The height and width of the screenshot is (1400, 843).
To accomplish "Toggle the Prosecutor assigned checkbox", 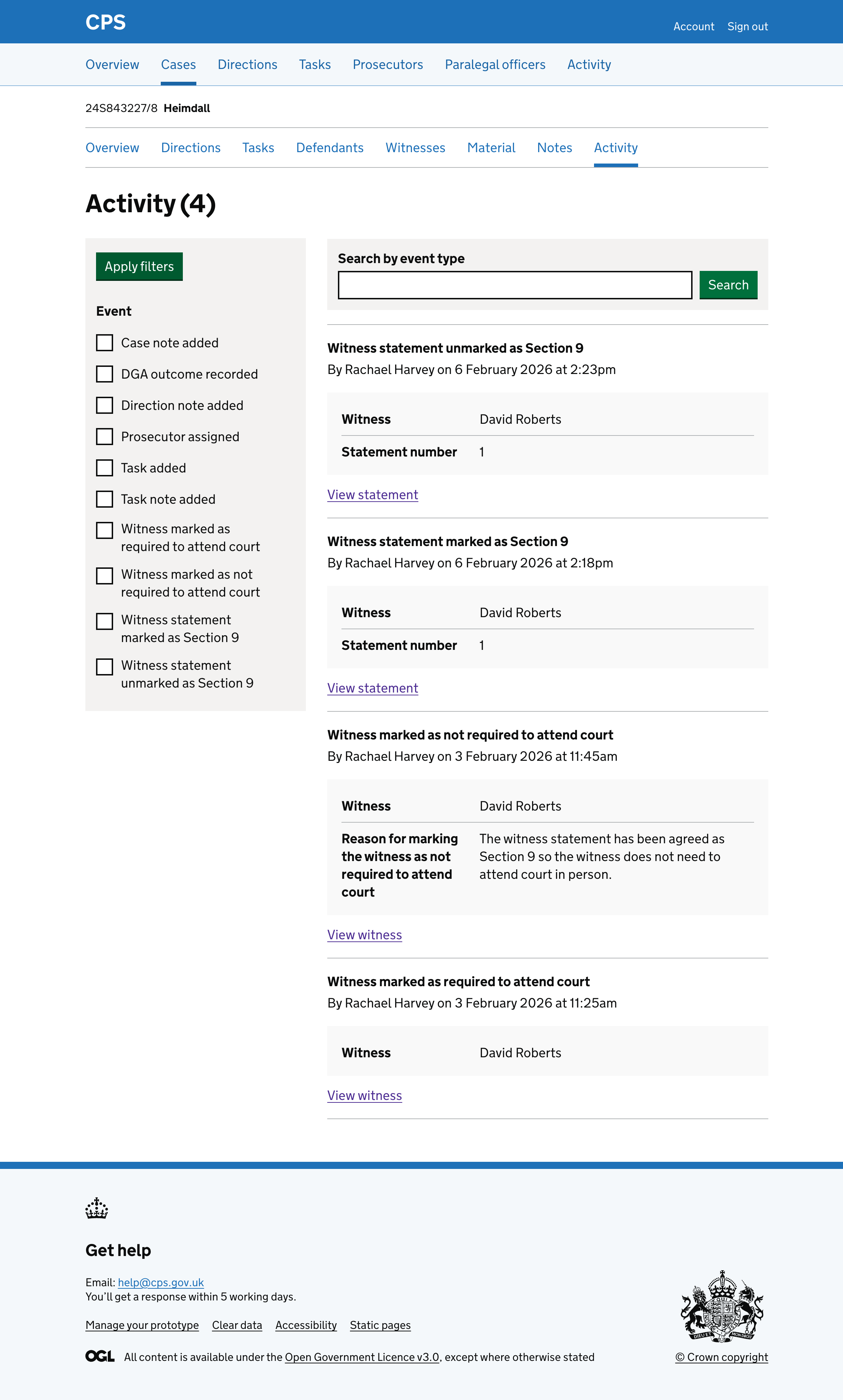I will pos(105,437).
